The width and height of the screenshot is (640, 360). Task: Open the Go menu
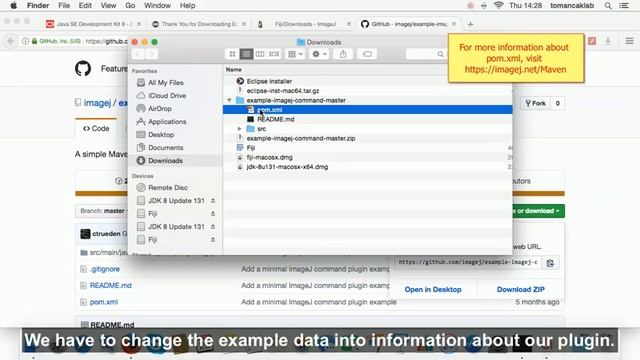click(x=130, y=6)
